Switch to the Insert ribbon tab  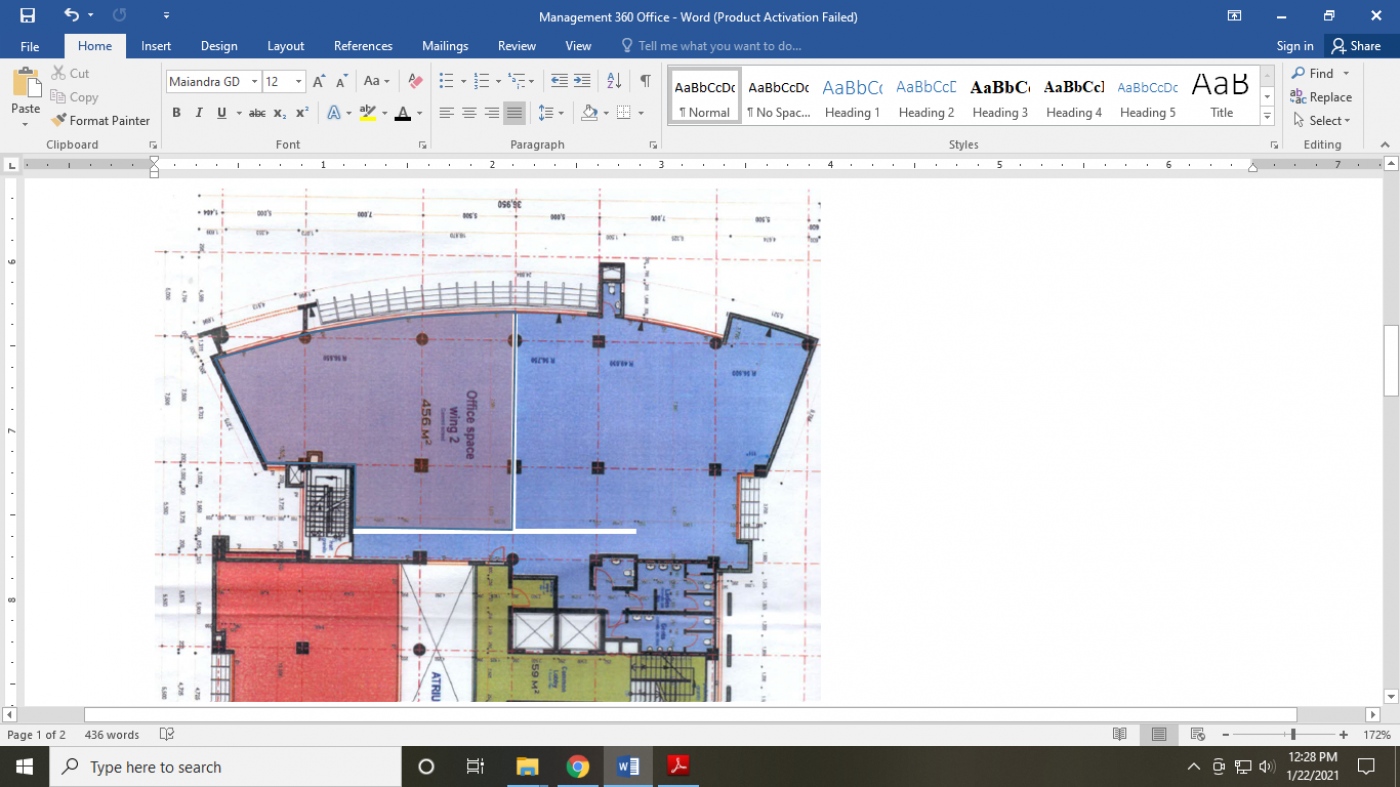point(156,45)
